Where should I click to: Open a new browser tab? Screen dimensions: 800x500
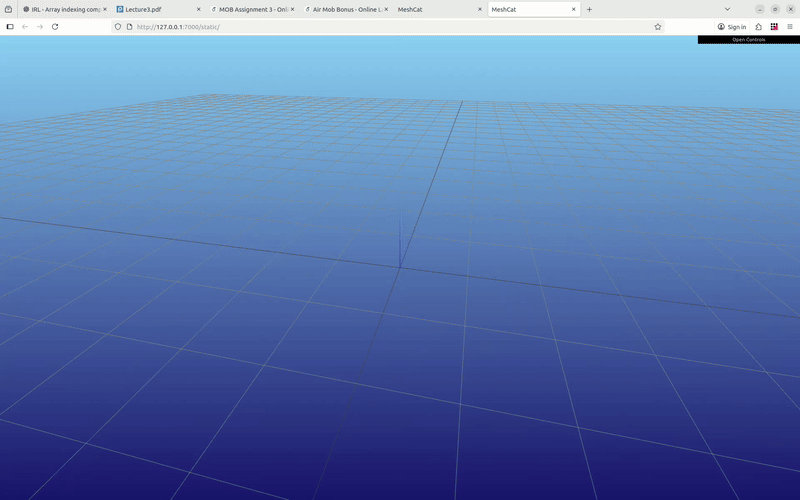click(589, 9)
